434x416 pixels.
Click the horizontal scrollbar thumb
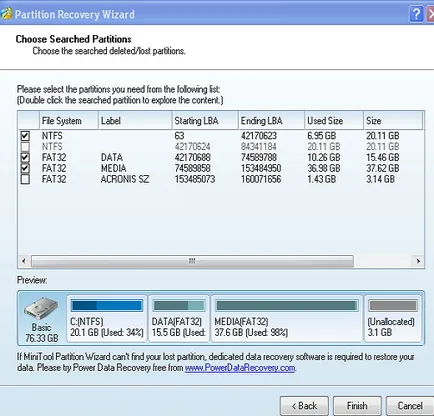[x=192, y=261]
